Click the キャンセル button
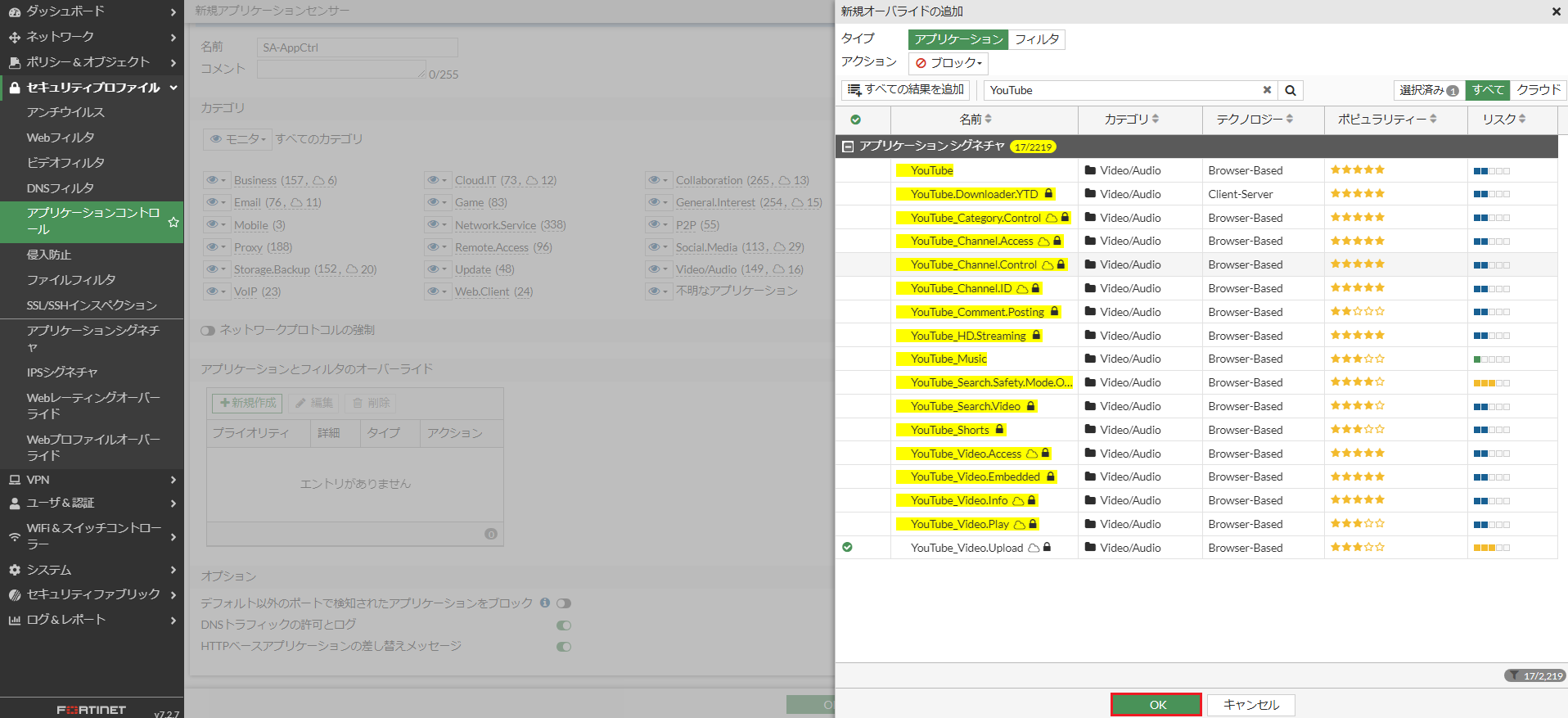 (x=1251, y=705)
